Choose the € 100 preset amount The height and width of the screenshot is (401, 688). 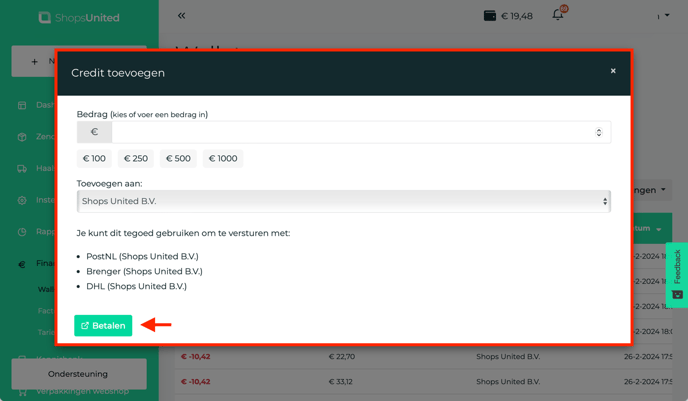pos(94,158)
